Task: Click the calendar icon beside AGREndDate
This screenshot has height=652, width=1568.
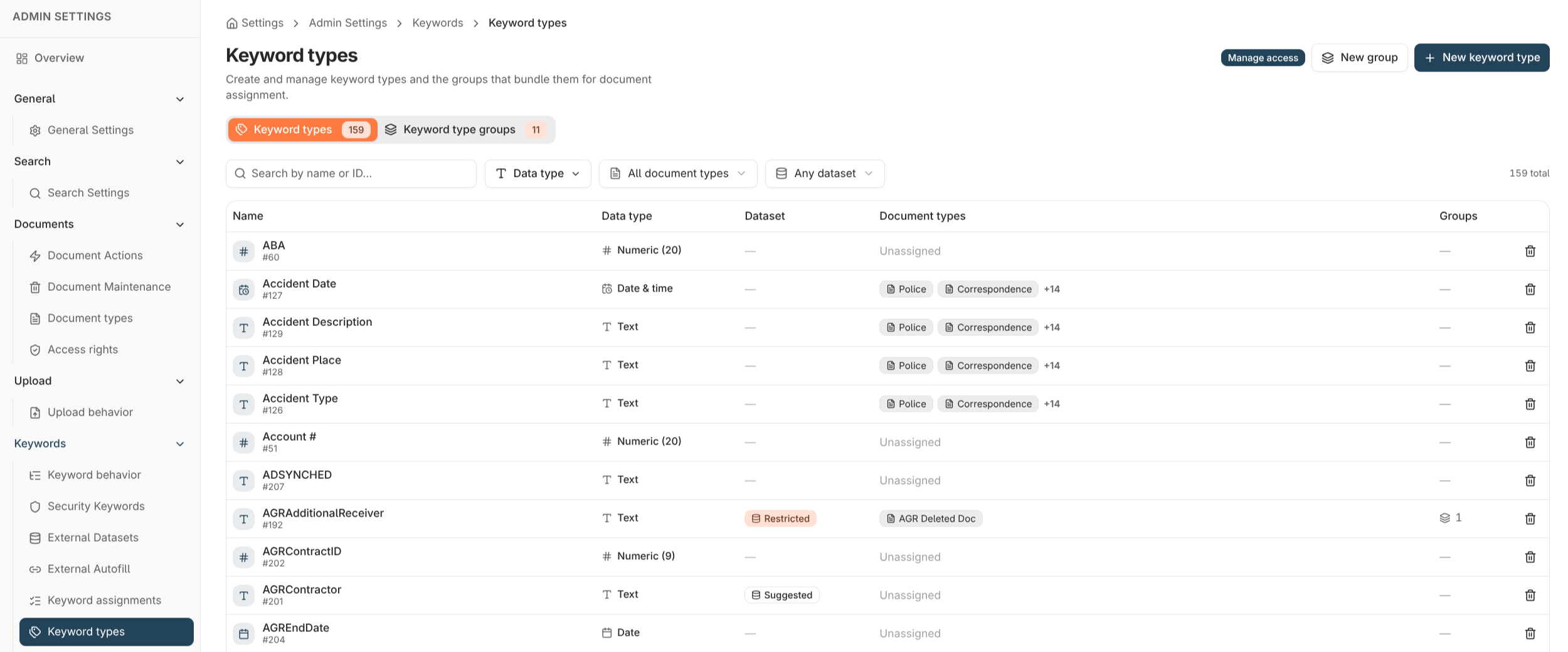Action: point(243,634)
